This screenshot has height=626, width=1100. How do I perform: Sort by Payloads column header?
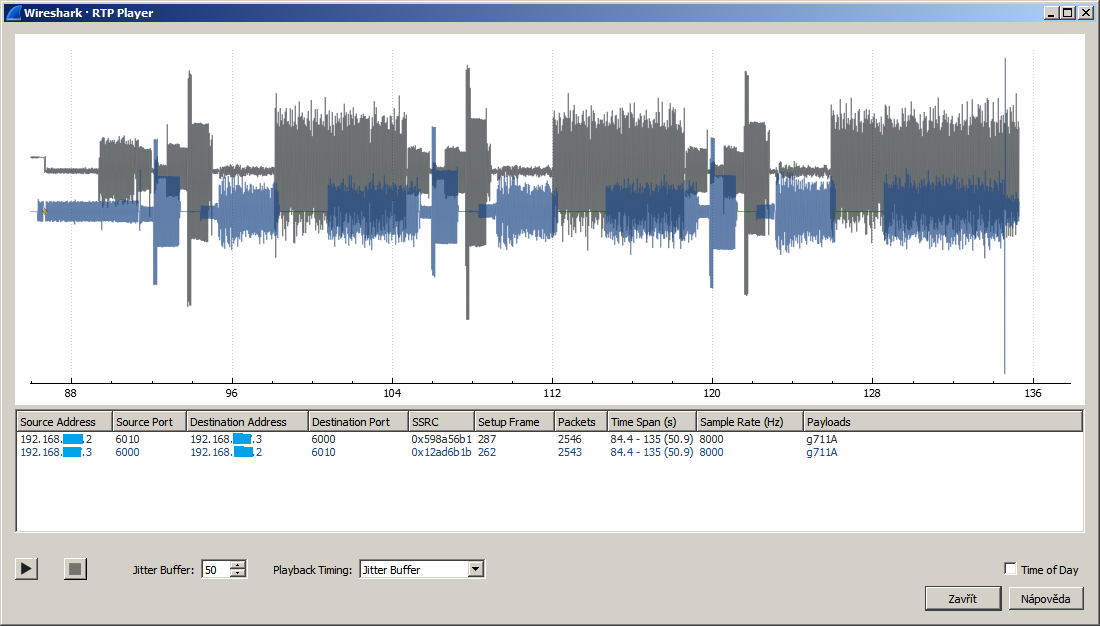click(943, 422)
